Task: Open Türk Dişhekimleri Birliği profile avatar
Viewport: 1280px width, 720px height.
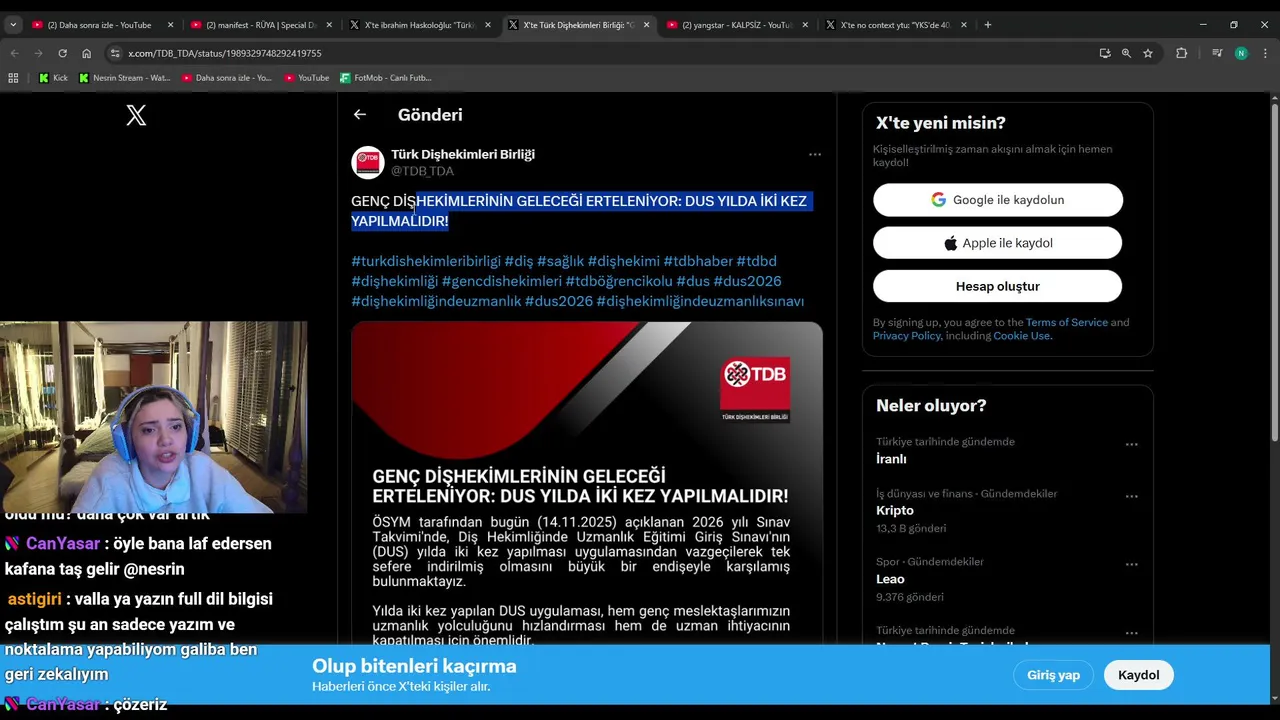Action: [368, 163]
